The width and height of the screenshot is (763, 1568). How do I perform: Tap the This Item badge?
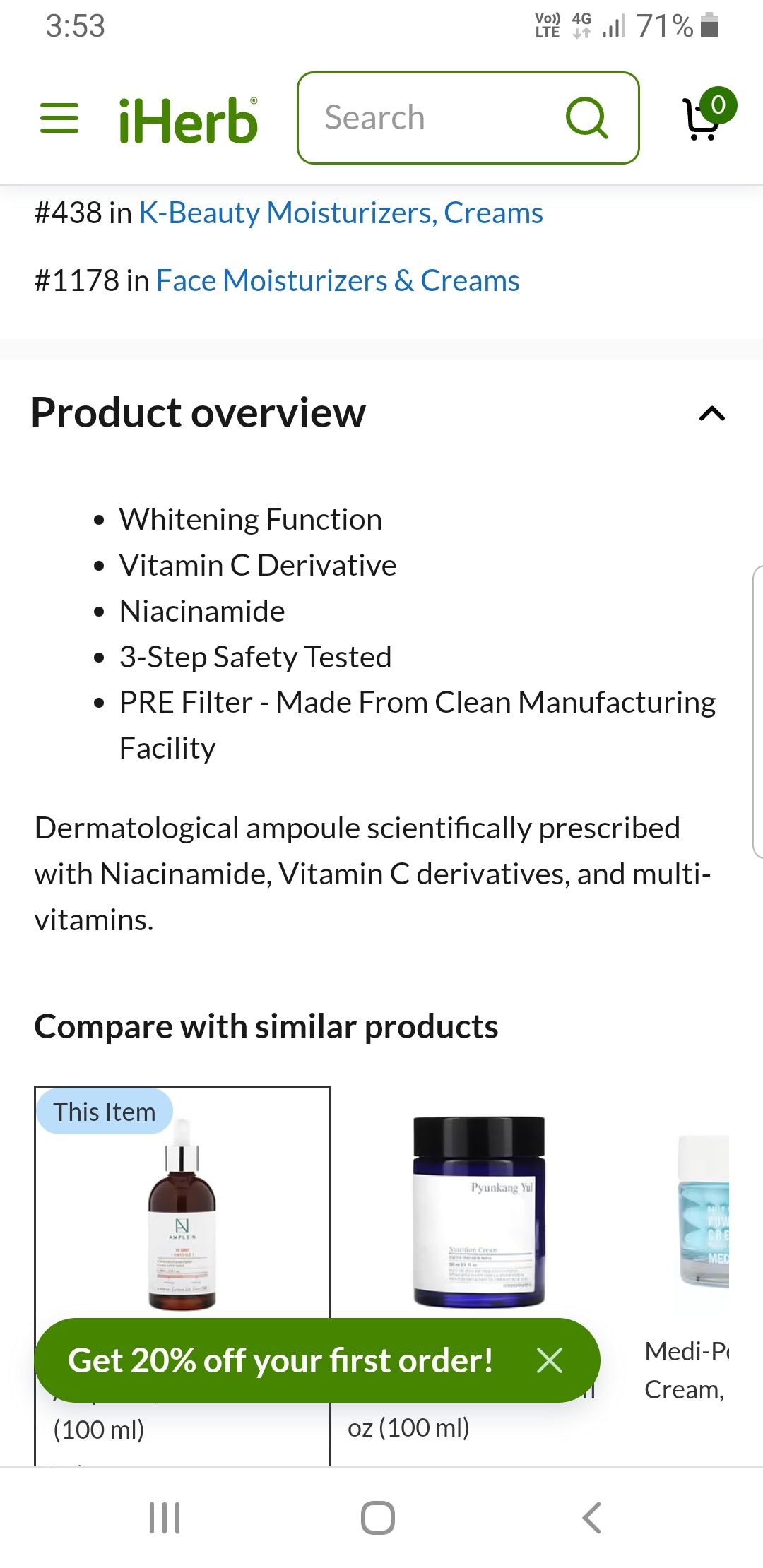105,1112
